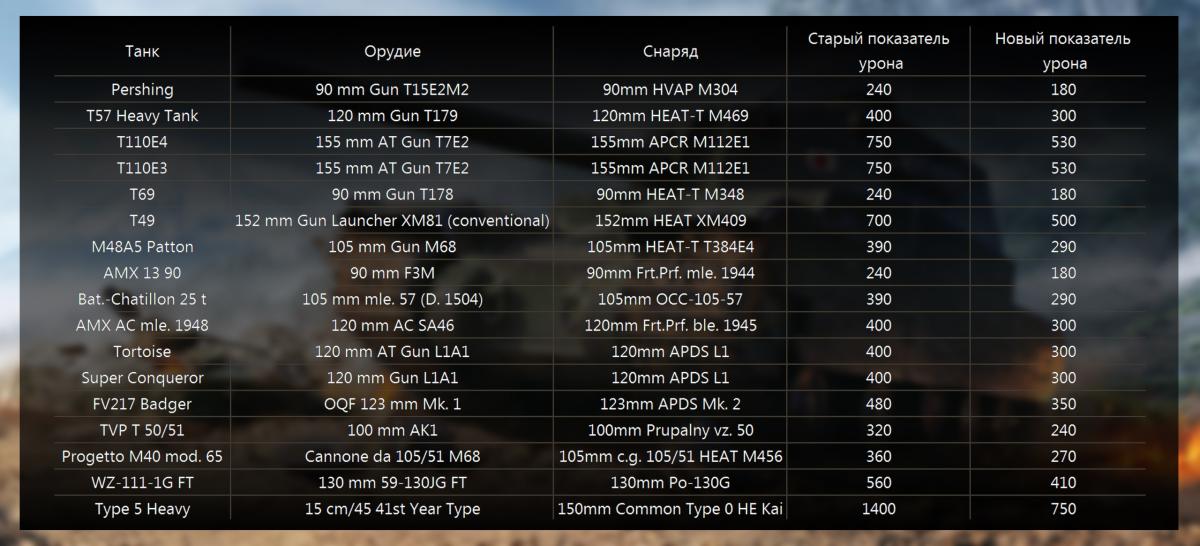The height and width of the screenshot is (546, 1200).
Task: Click "155 mm AT Gun T7E2" in T110E4 row
Action: pos(392,141)
